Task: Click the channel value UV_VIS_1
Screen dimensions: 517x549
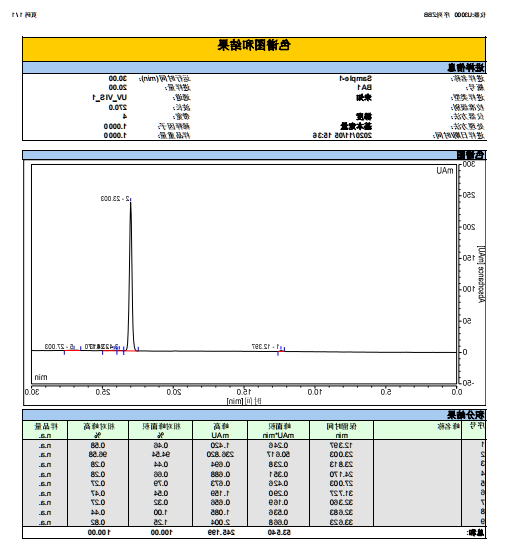Action: [110, 97]
